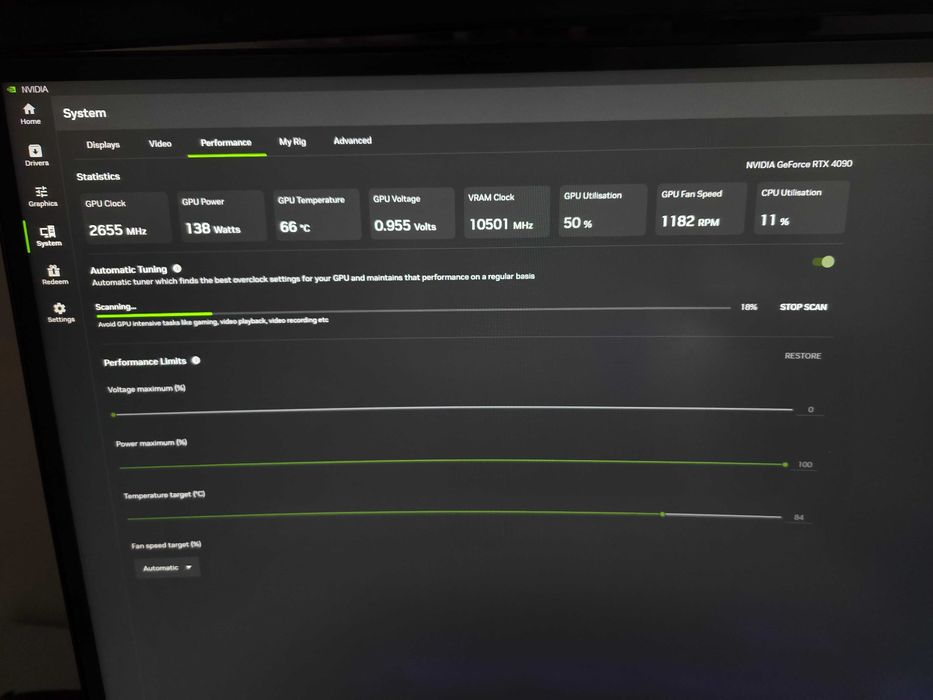
Task: Show info tooltip for Automatic Tuning
Action: (177, 268)
